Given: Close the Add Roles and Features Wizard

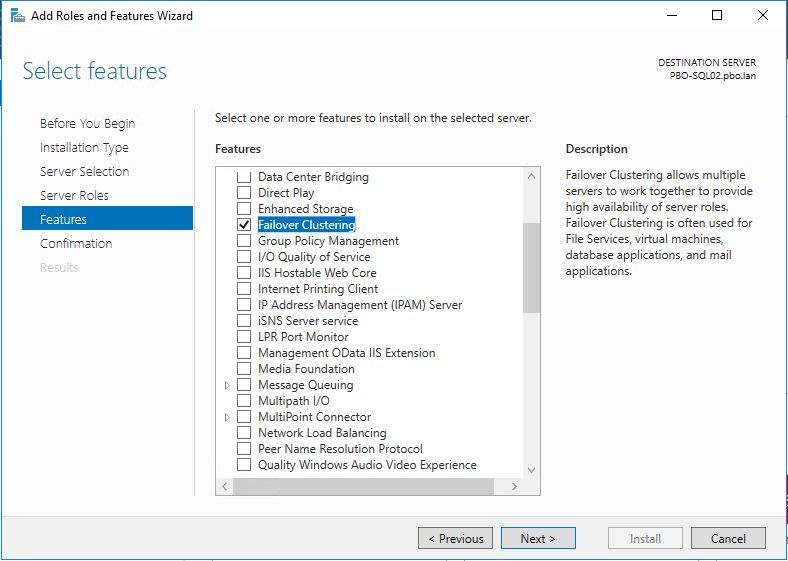Looking at the screenshot, I should click(x=762, y=16).
